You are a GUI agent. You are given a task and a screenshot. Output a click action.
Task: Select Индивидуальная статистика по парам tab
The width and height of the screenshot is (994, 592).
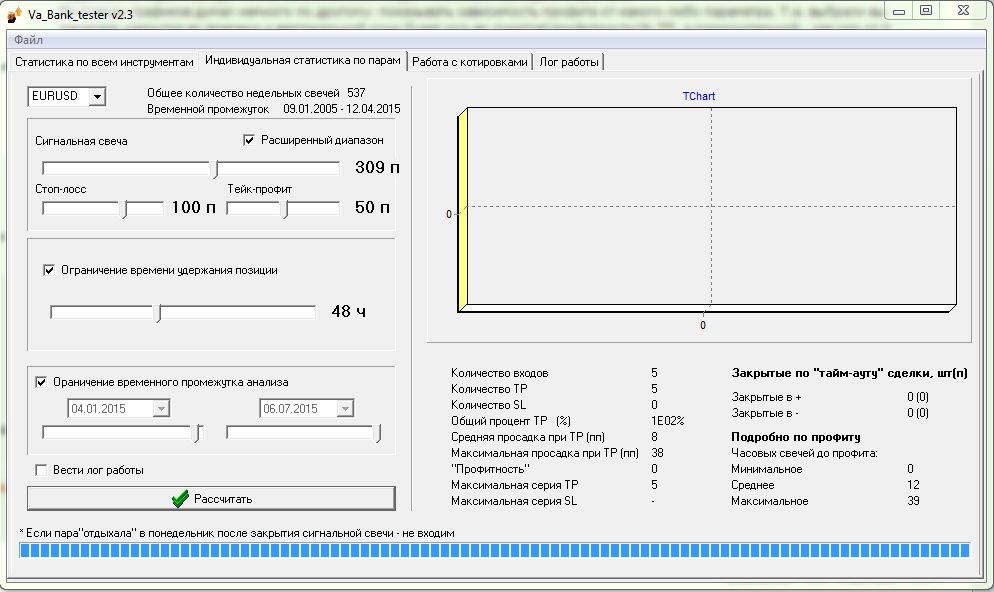click(302, 60)
